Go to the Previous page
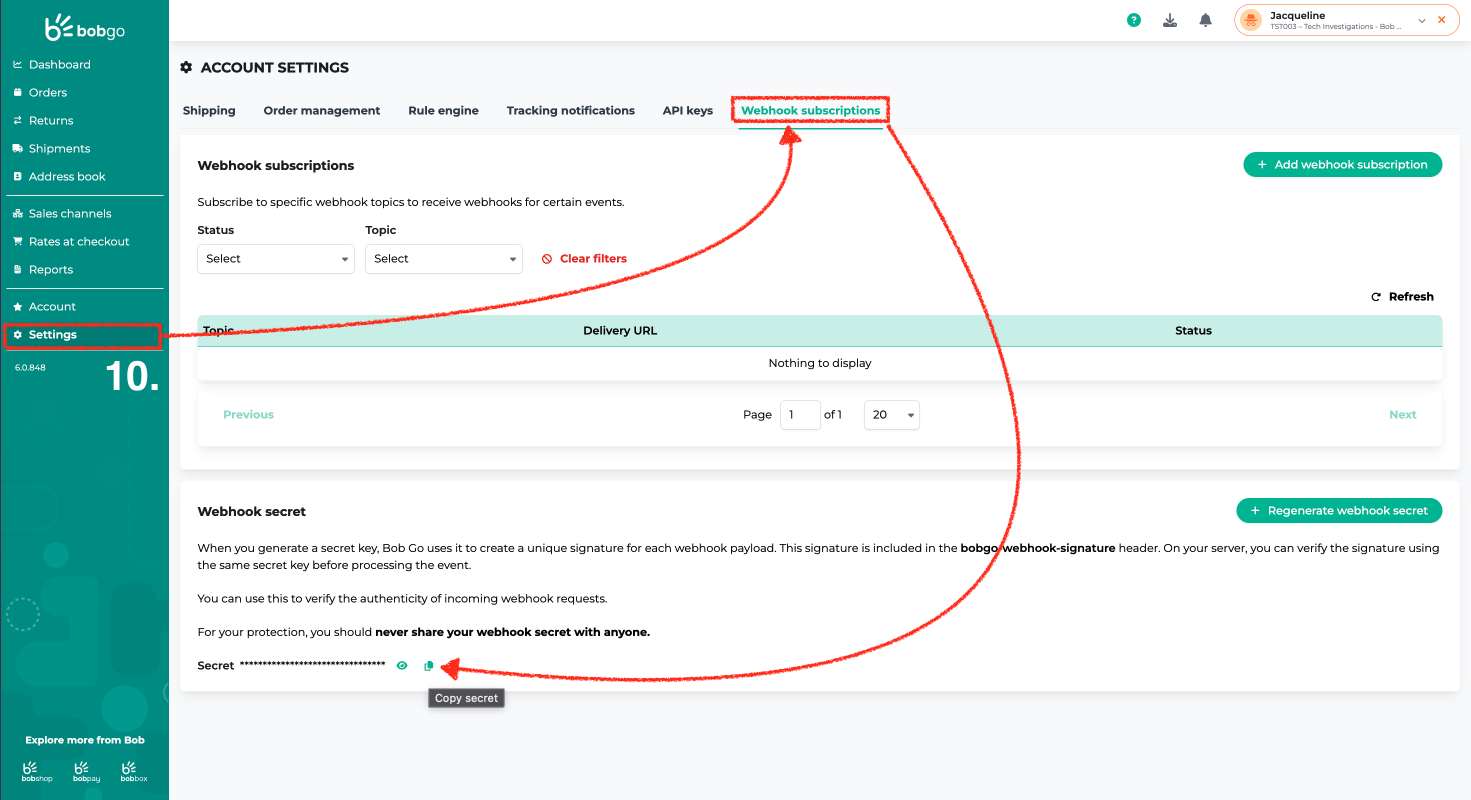 tap(248, 415)
